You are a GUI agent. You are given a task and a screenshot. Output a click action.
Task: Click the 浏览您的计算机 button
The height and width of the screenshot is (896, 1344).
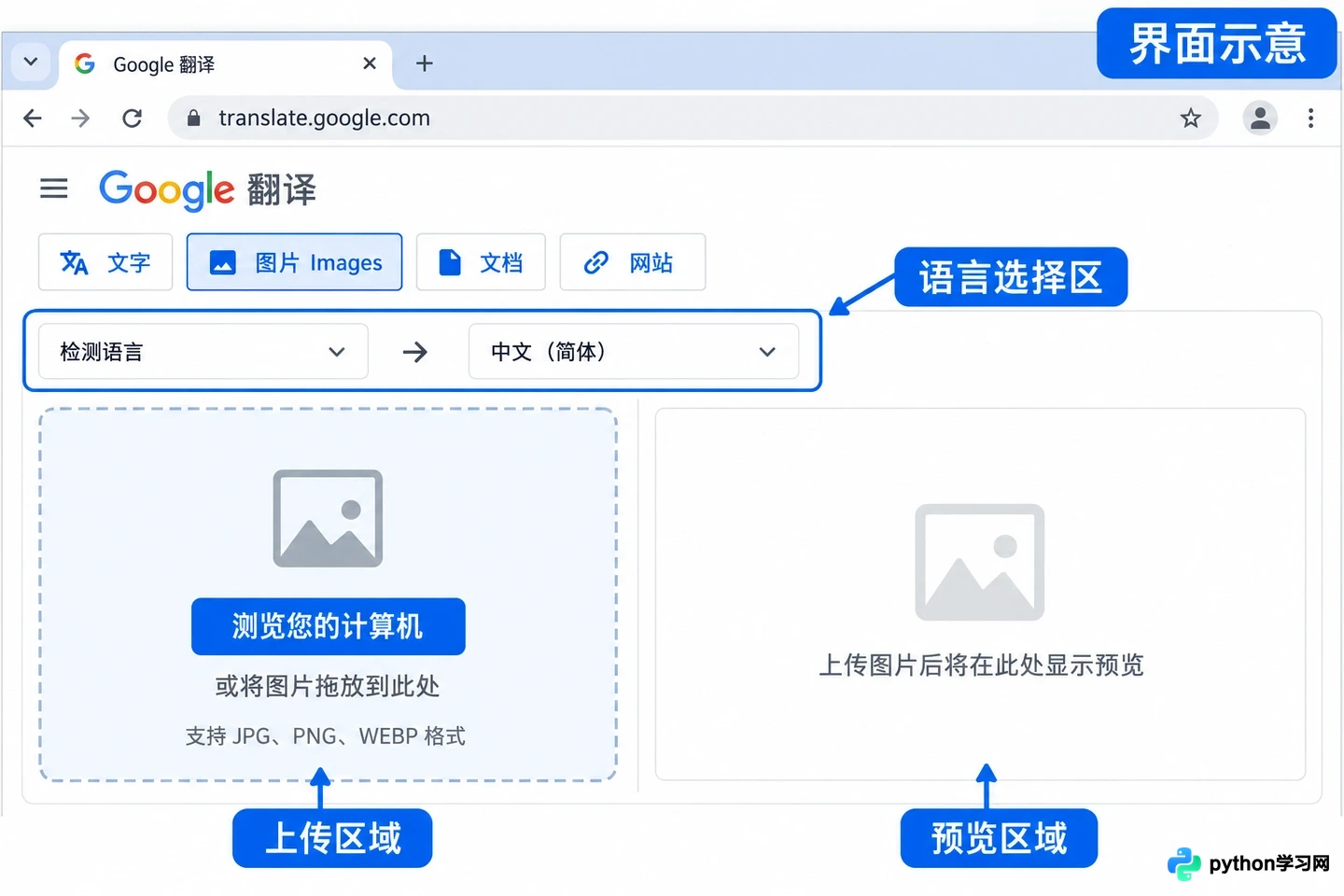pyautogui.click(x=329, y=626)
